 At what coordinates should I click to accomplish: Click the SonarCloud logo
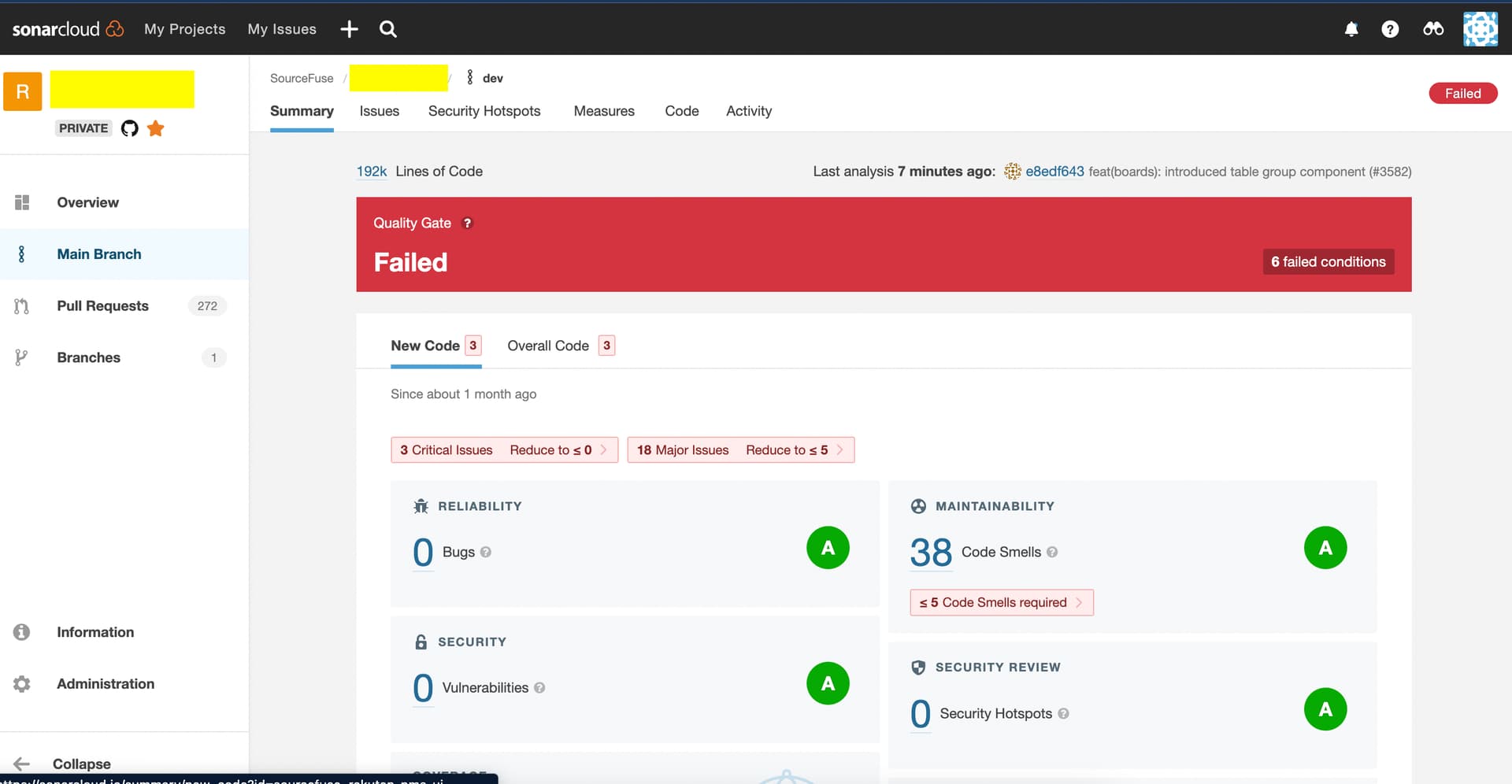click(68, 29)
